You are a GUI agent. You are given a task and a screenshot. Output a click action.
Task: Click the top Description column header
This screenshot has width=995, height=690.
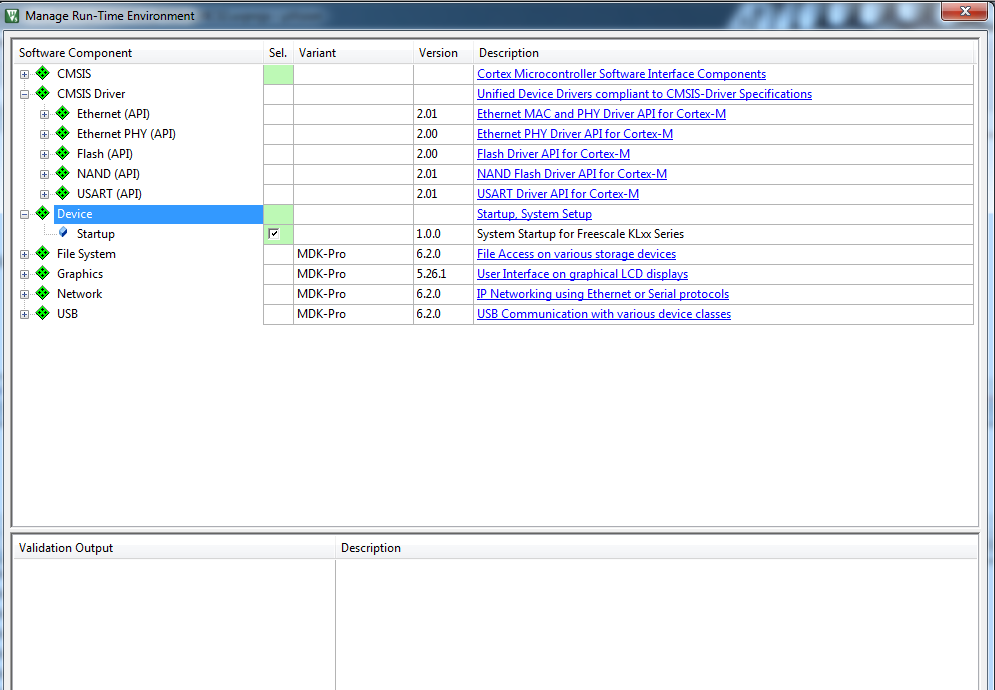coord(723,53)
